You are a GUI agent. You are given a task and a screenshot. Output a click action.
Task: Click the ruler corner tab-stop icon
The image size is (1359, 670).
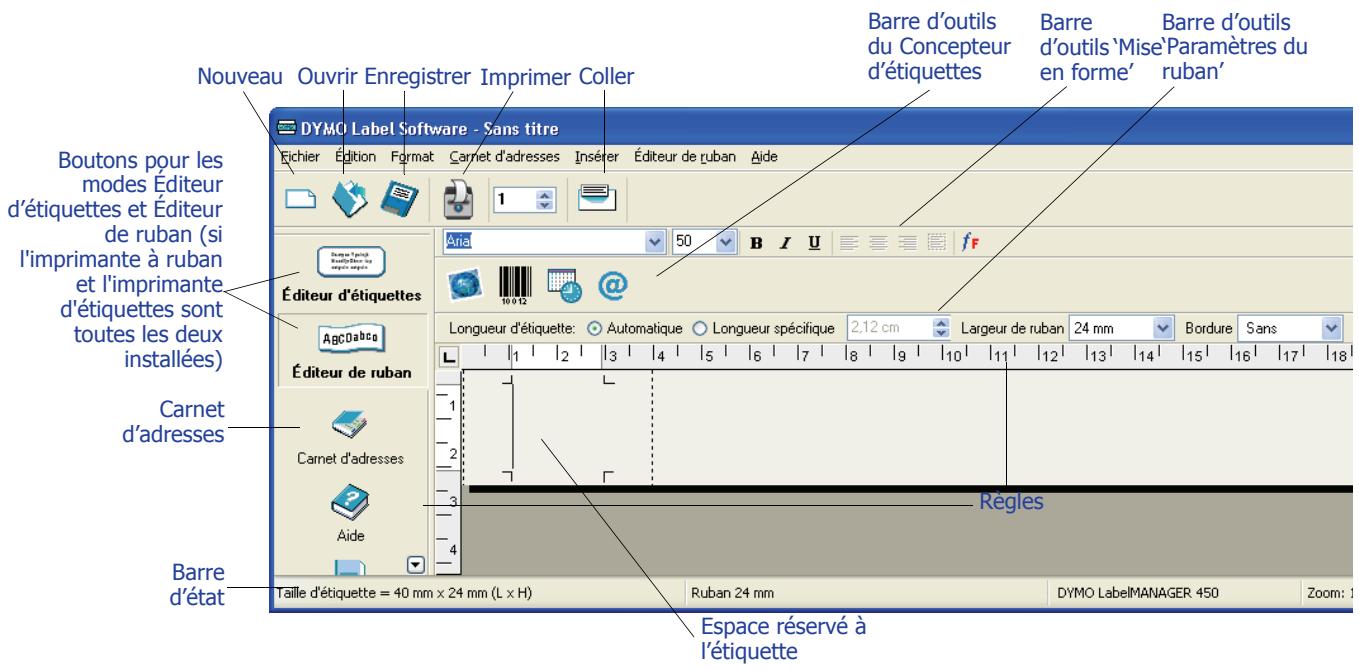(449, 356)
